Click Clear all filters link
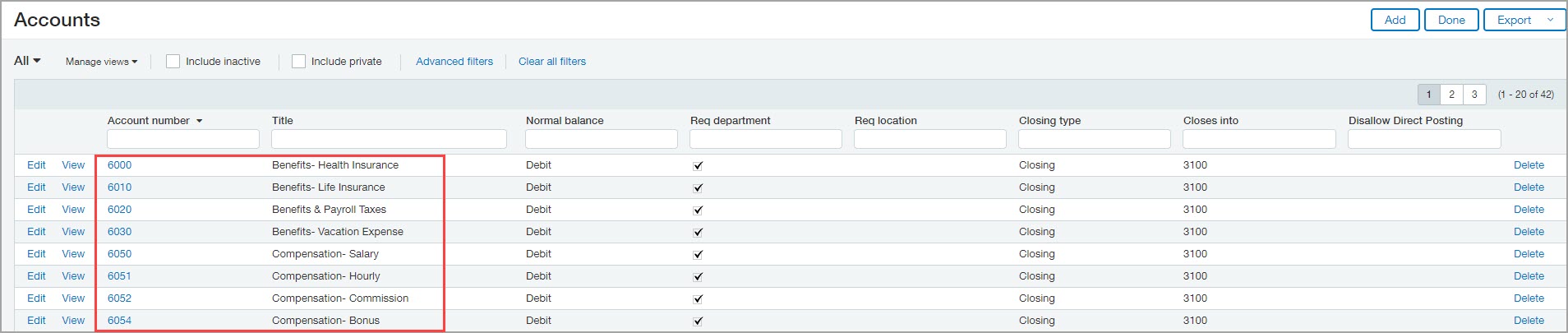The height and width of the screenshot is (333, 1568). pyautogui.click(x=552, y=62)
